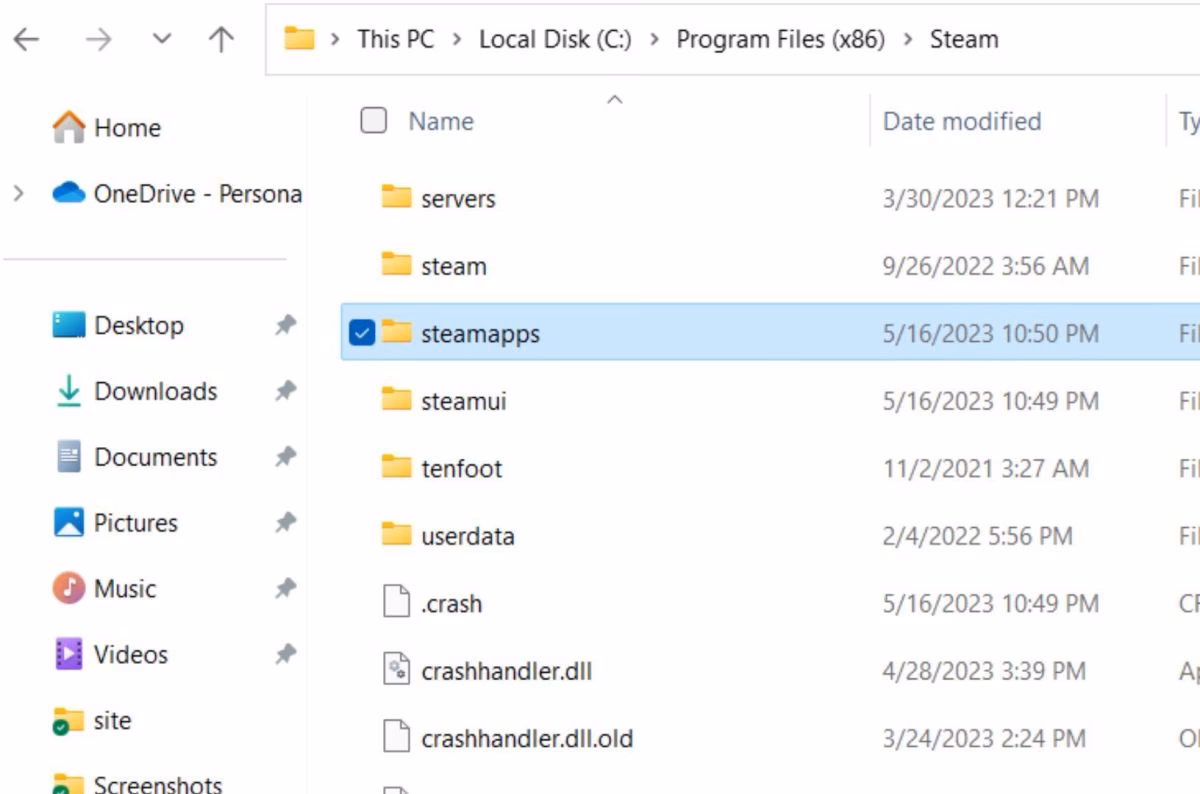Viewport: 1200px width, 794px height.
Task: Click the crashhandler.dll gear file icon
Action: [x=397, y=670]
